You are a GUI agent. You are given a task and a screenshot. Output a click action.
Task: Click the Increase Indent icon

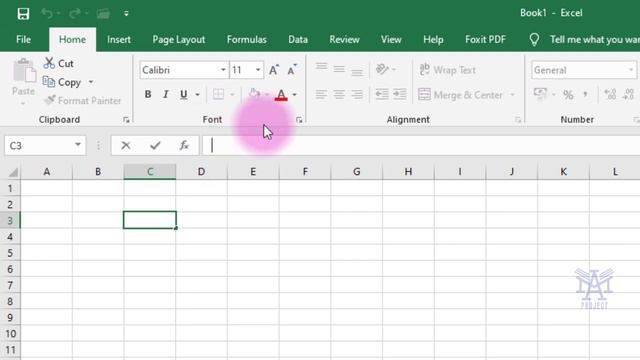point(400,95)
